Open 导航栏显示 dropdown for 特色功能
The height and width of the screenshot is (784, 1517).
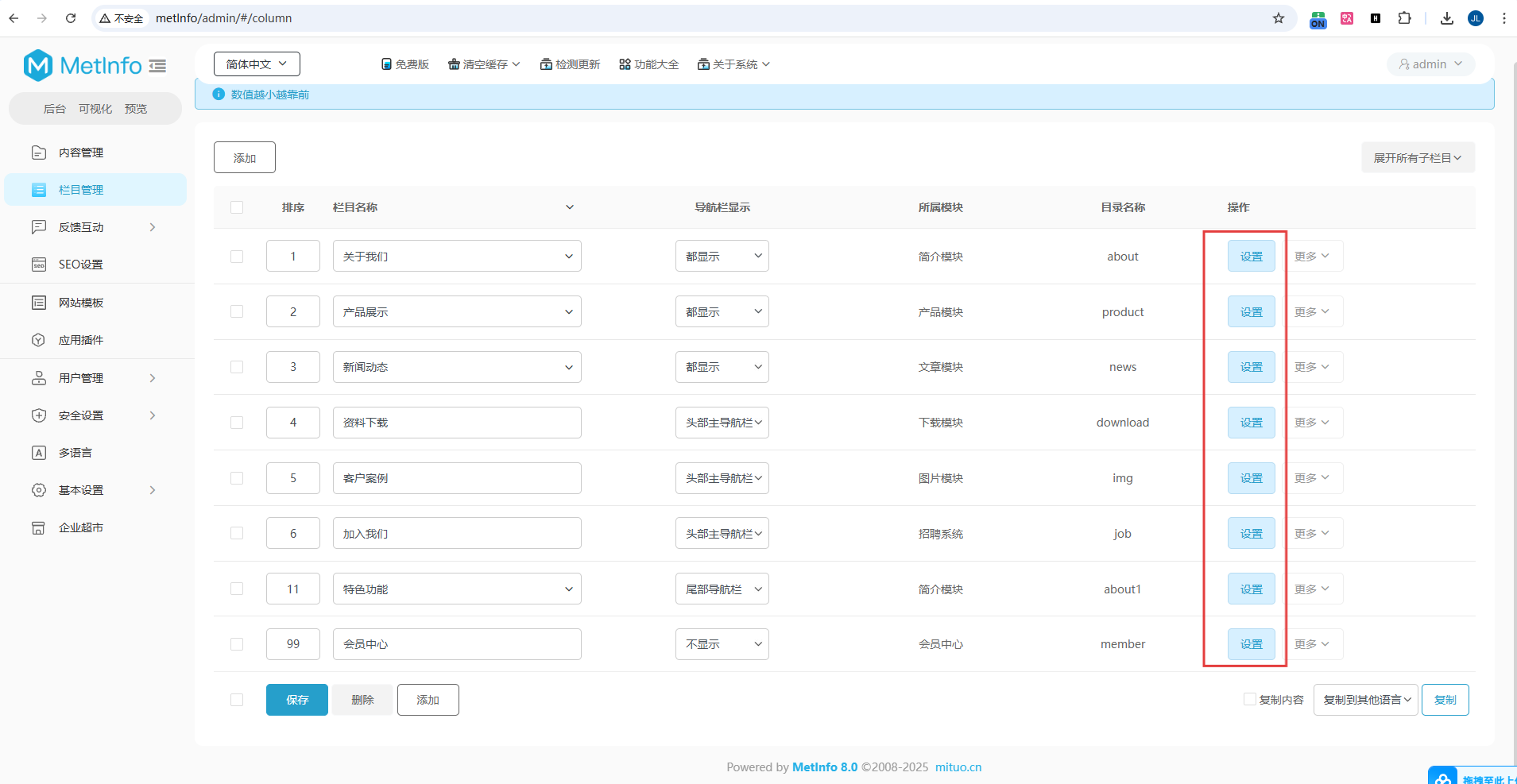pos(722,589)
